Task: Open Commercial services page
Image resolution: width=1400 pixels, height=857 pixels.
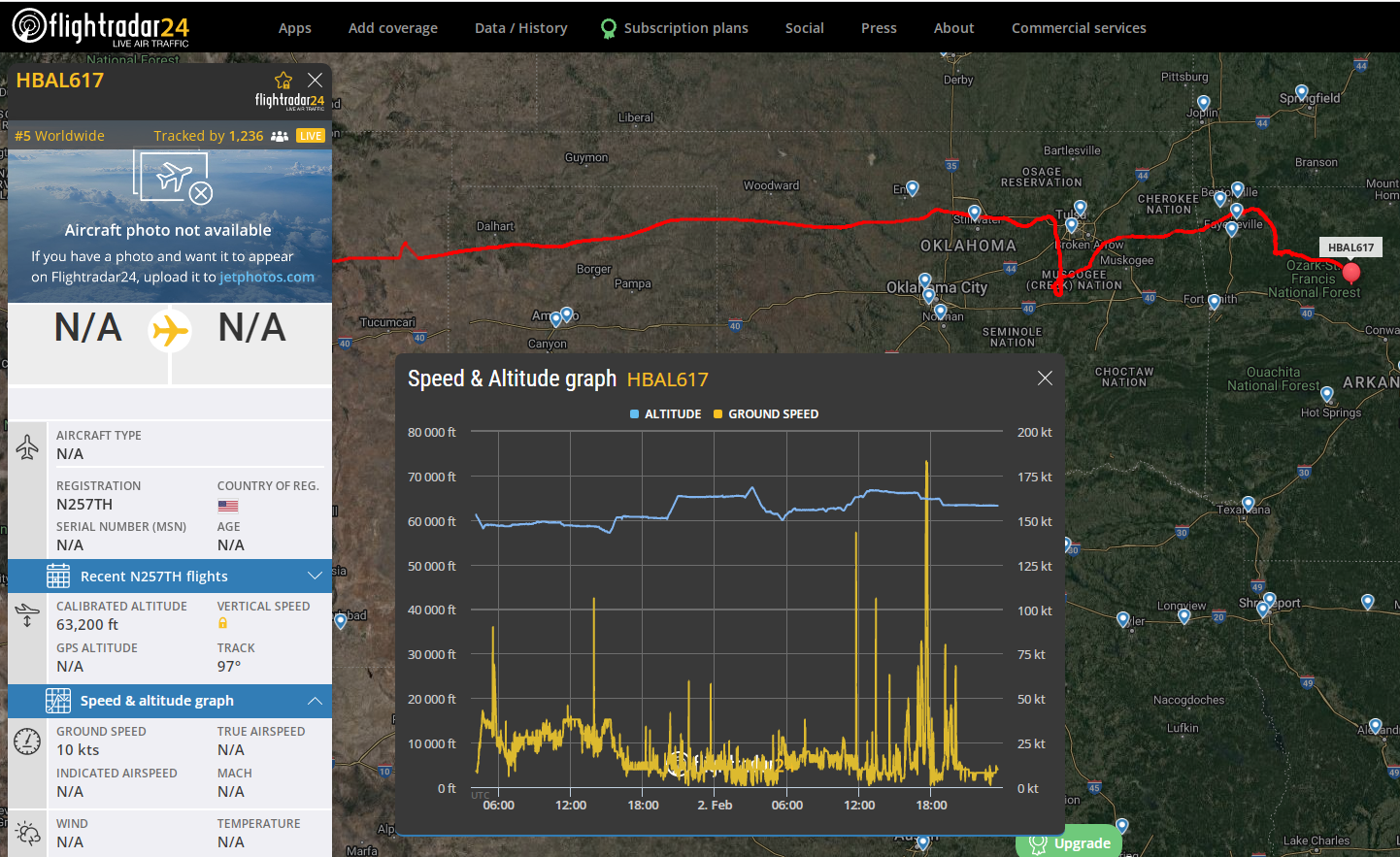Action: click(1079, 28)
